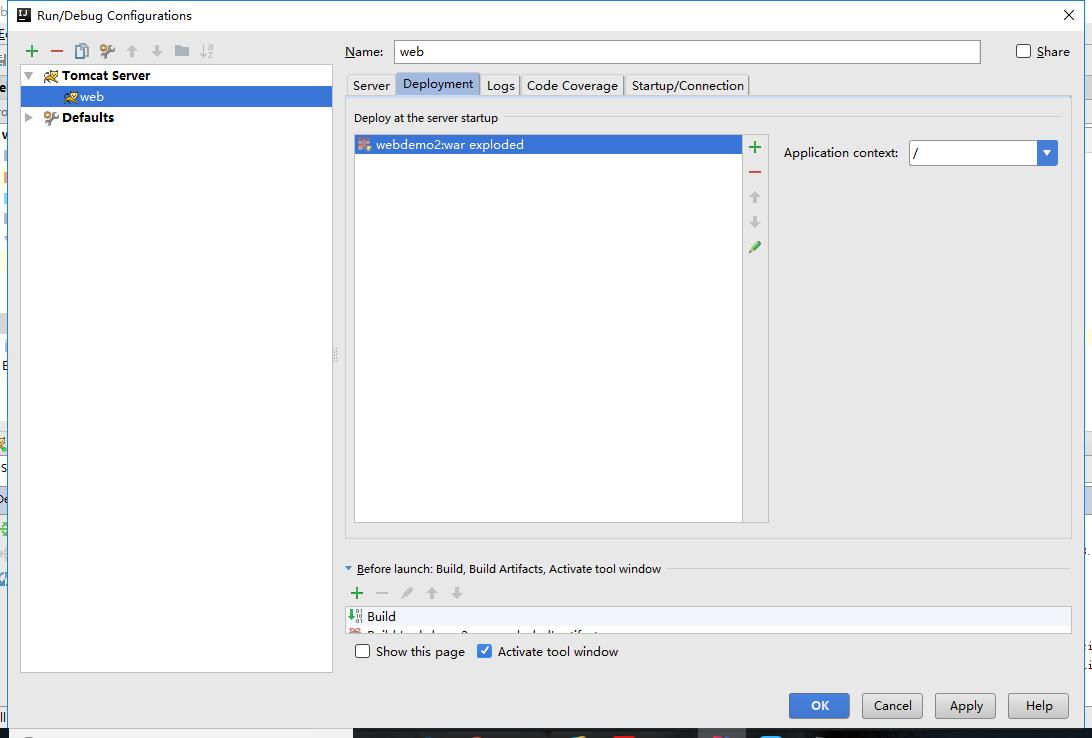Collapse the Before launch section

coord(349,568)
